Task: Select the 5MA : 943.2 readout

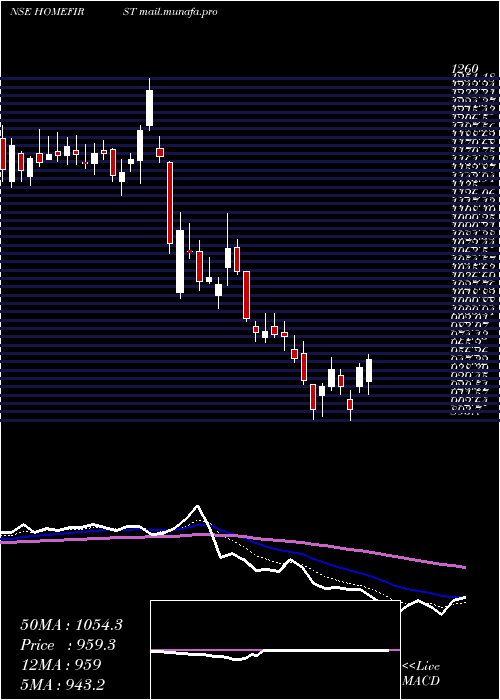Action: pos(63,684)
